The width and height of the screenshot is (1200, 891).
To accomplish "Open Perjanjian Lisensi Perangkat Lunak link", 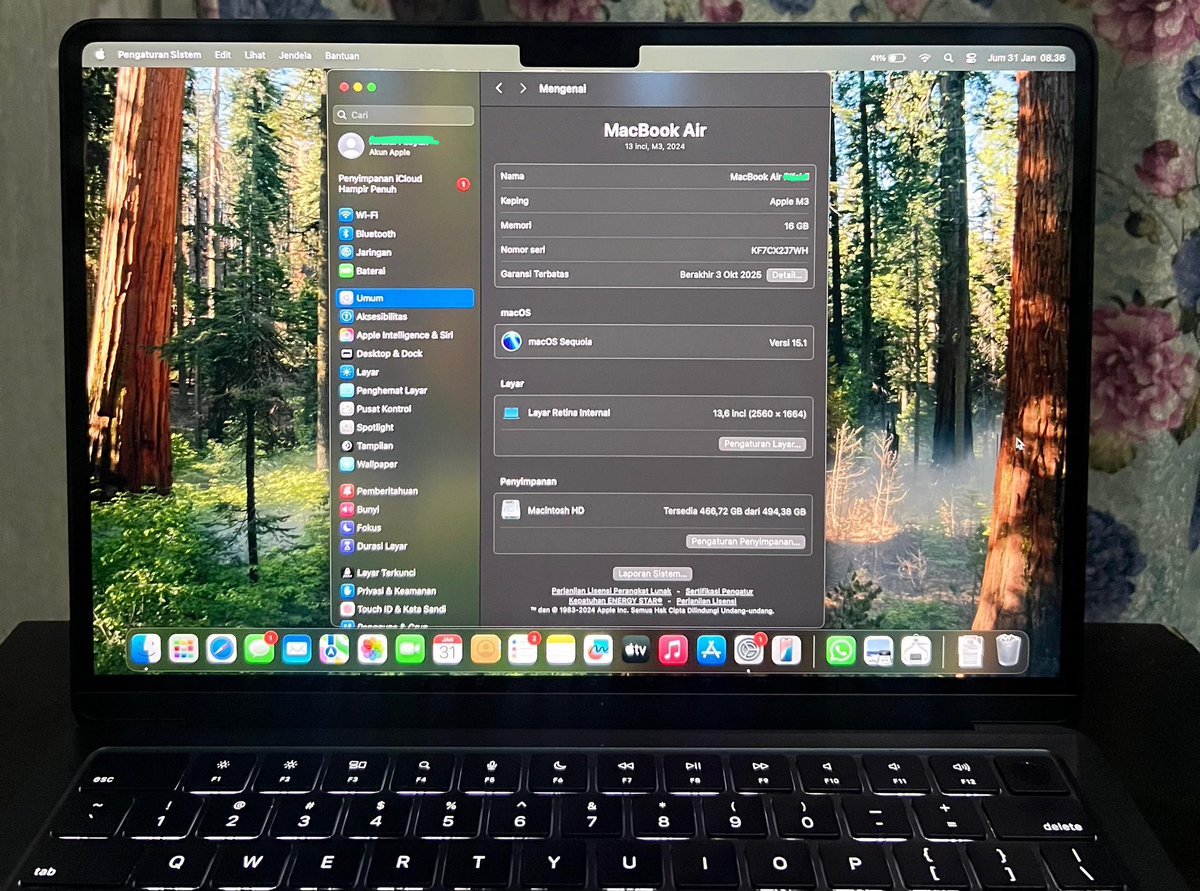I will [611, 591].
